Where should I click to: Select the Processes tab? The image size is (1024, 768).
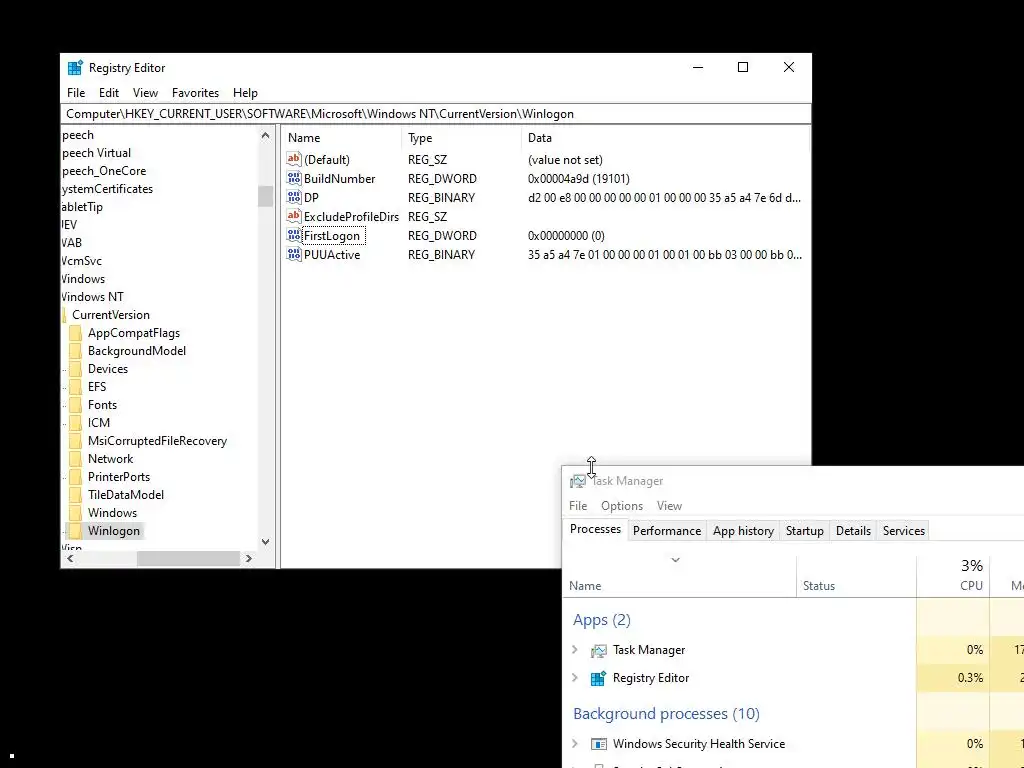tap(596, 529)
